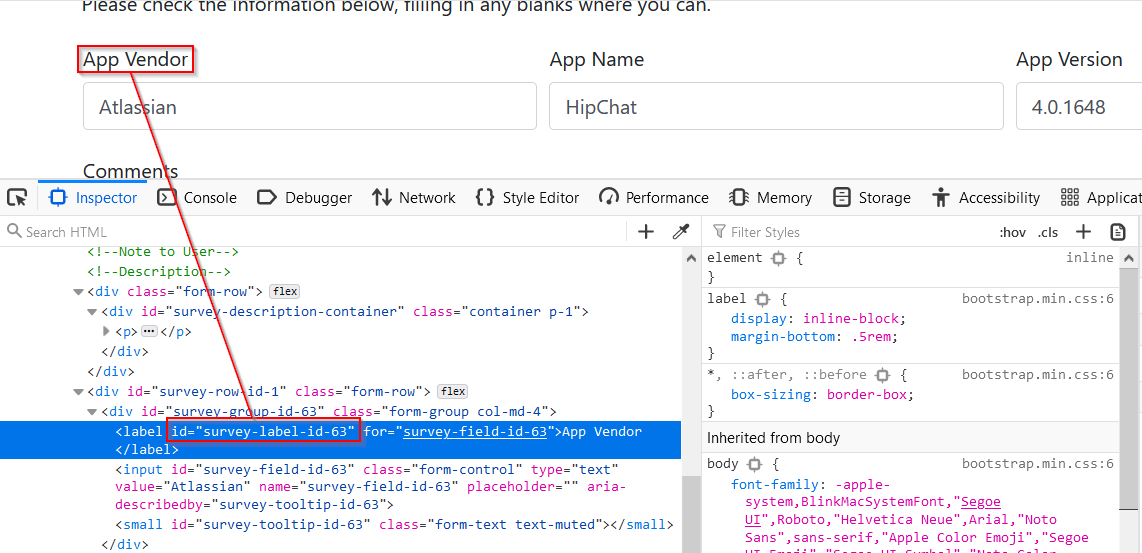Toggle print media simulation page icon
The width and height of the screenshot is (1142, 553).
pyautogui.click(x=1118, y=232)
